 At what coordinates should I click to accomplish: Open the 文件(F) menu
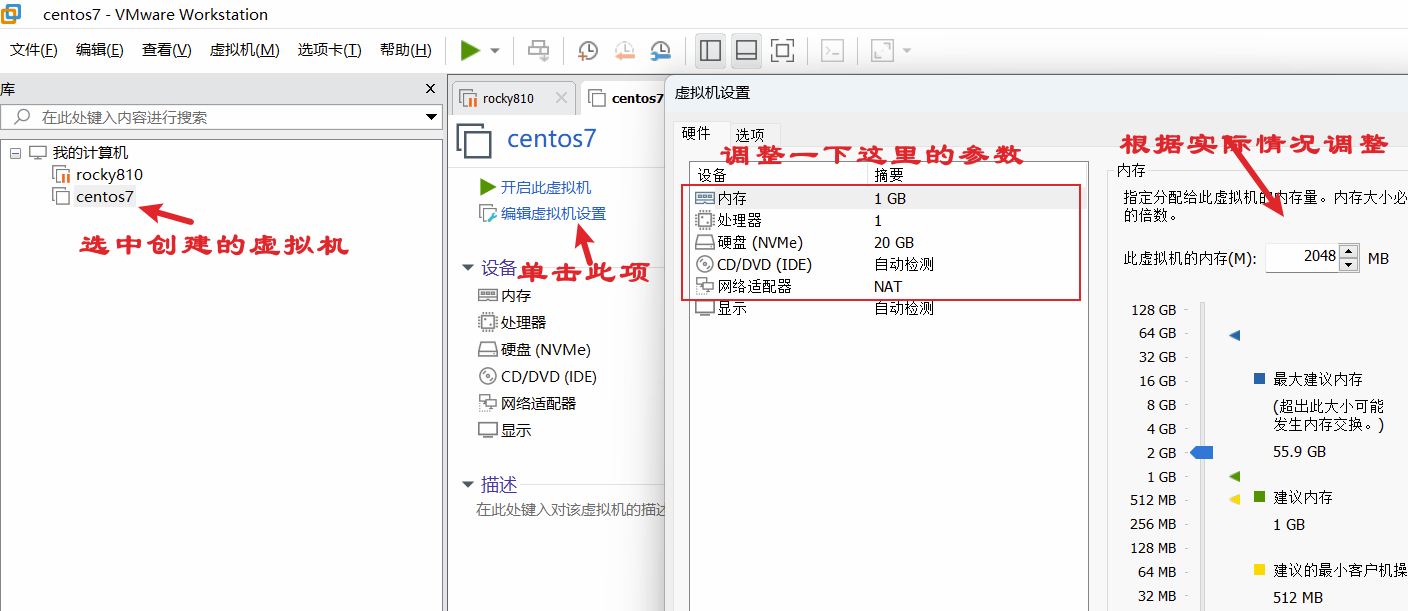(34, 50)
